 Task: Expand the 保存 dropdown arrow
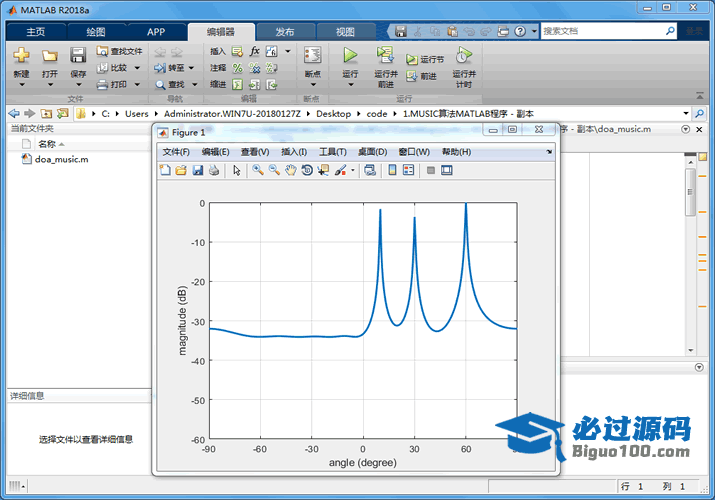[78, 85]
